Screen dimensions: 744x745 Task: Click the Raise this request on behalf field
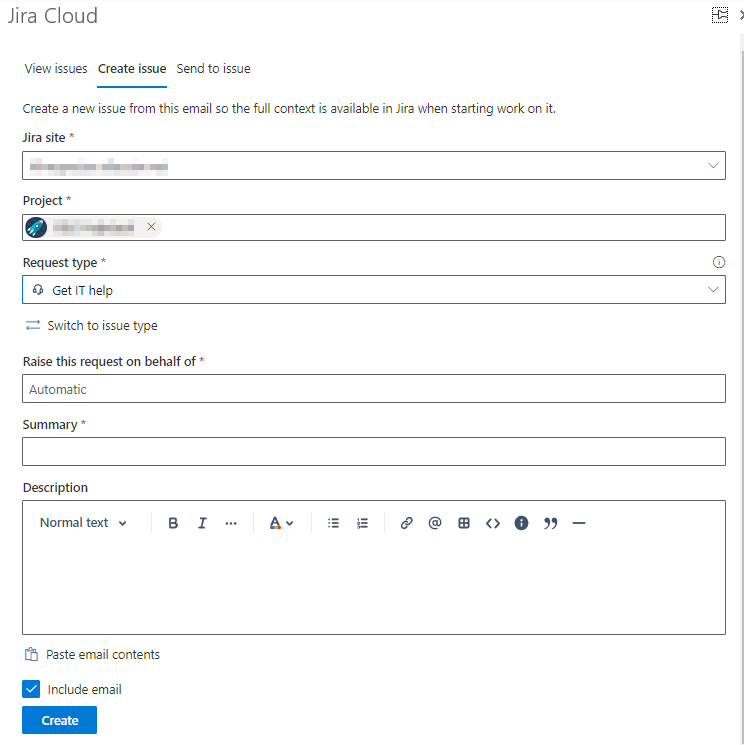click(373, 389)
